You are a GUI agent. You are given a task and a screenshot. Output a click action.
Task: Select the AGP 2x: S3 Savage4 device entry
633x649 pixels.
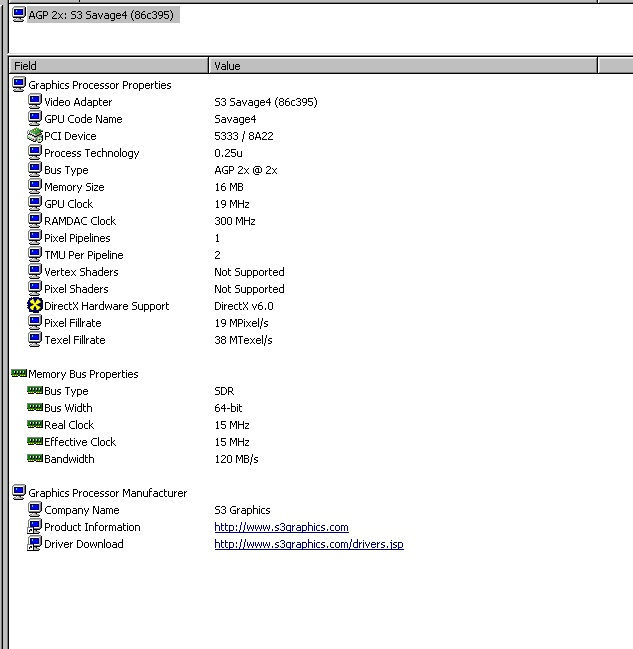click(x=103, y=15)
